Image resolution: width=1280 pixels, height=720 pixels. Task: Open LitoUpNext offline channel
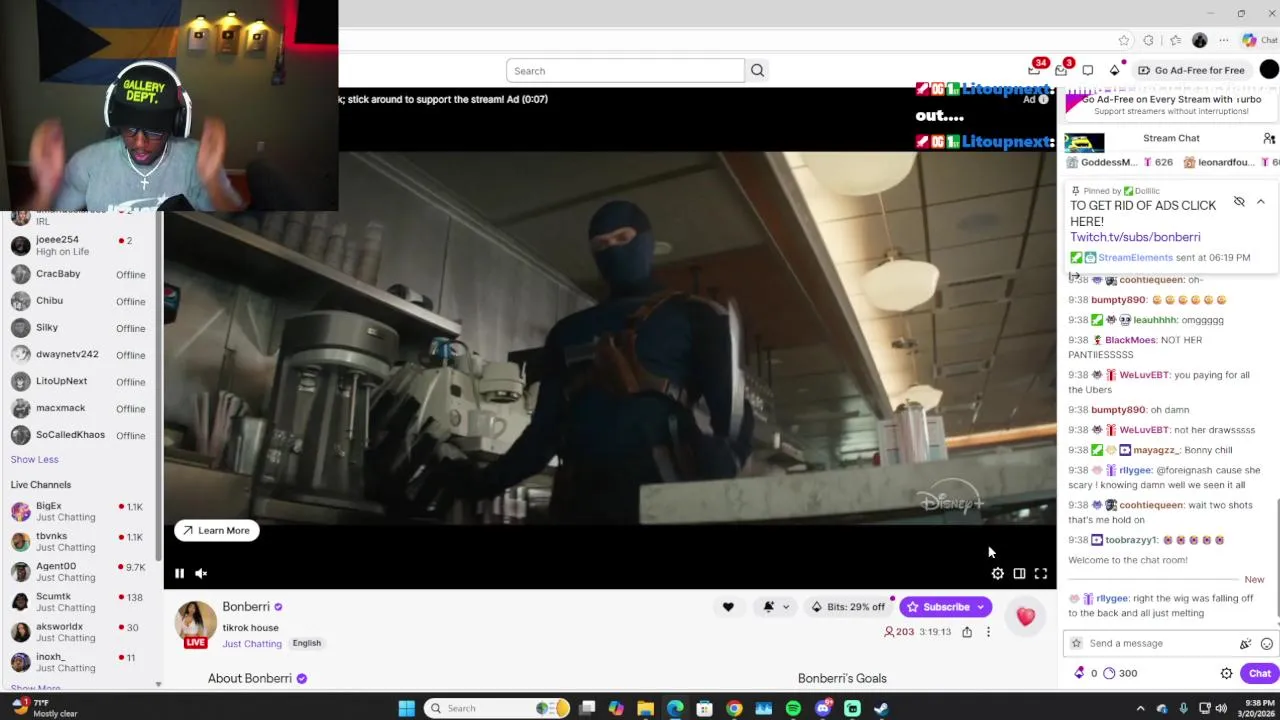(x=79, y=381)
